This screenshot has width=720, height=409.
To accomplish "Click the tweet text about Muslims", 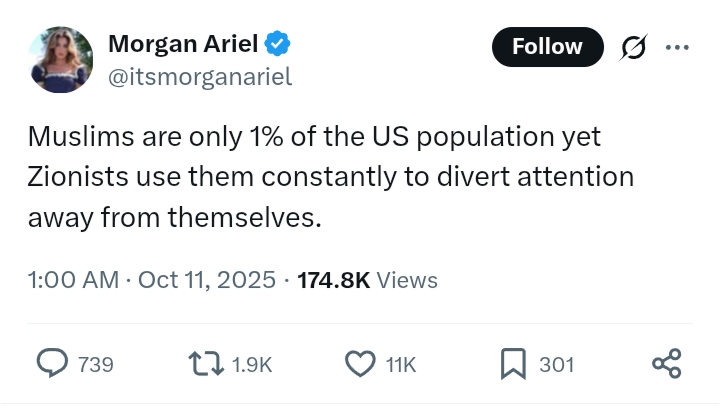I will click(x=331, y=177).
